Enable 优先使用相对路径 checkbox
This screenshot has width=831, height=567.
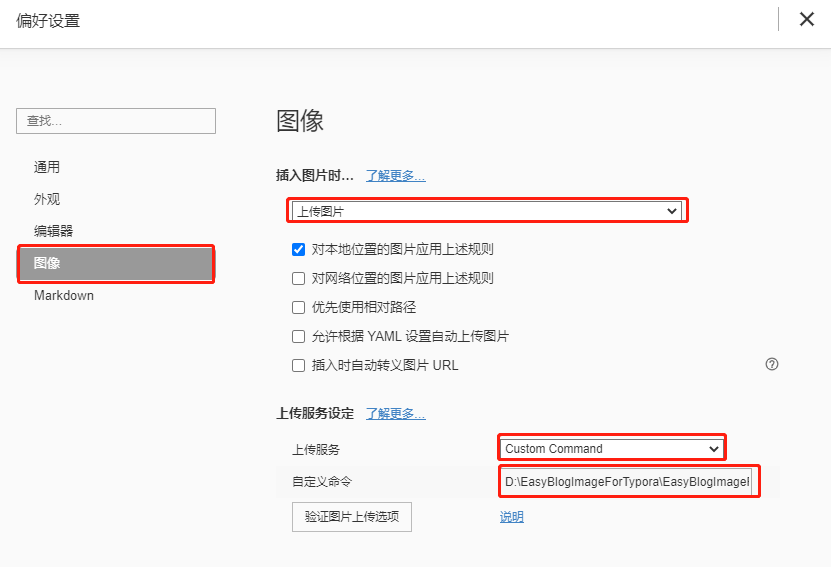pos(298,307)
